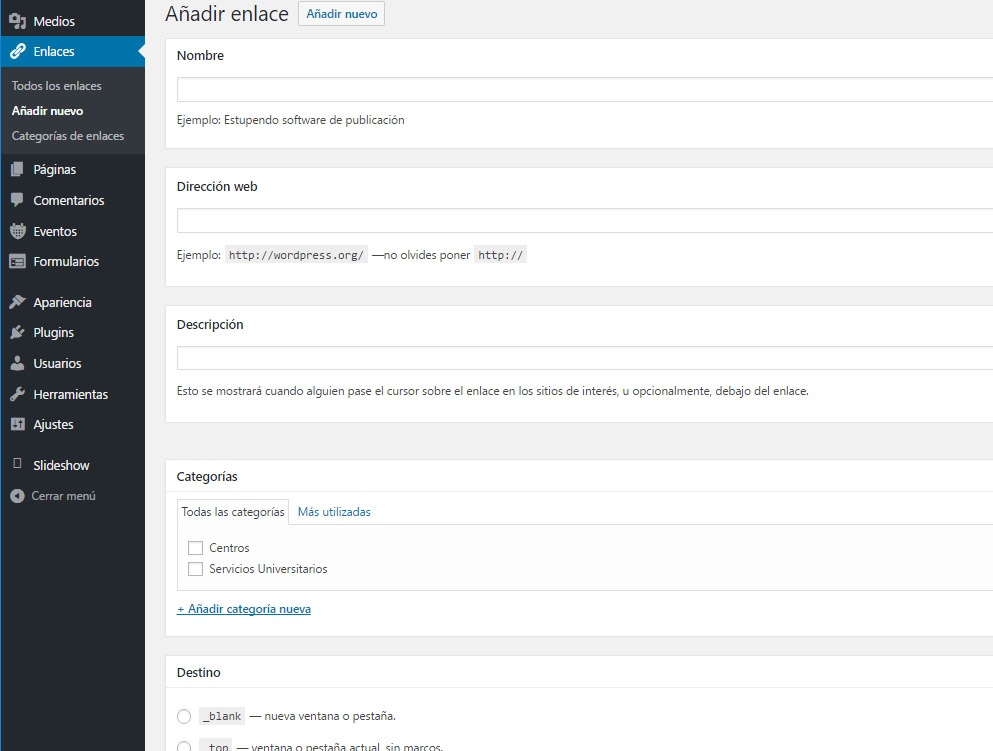993x751 pixels.
Task: Check the Centros category checkbox
Action: [196, 548]
